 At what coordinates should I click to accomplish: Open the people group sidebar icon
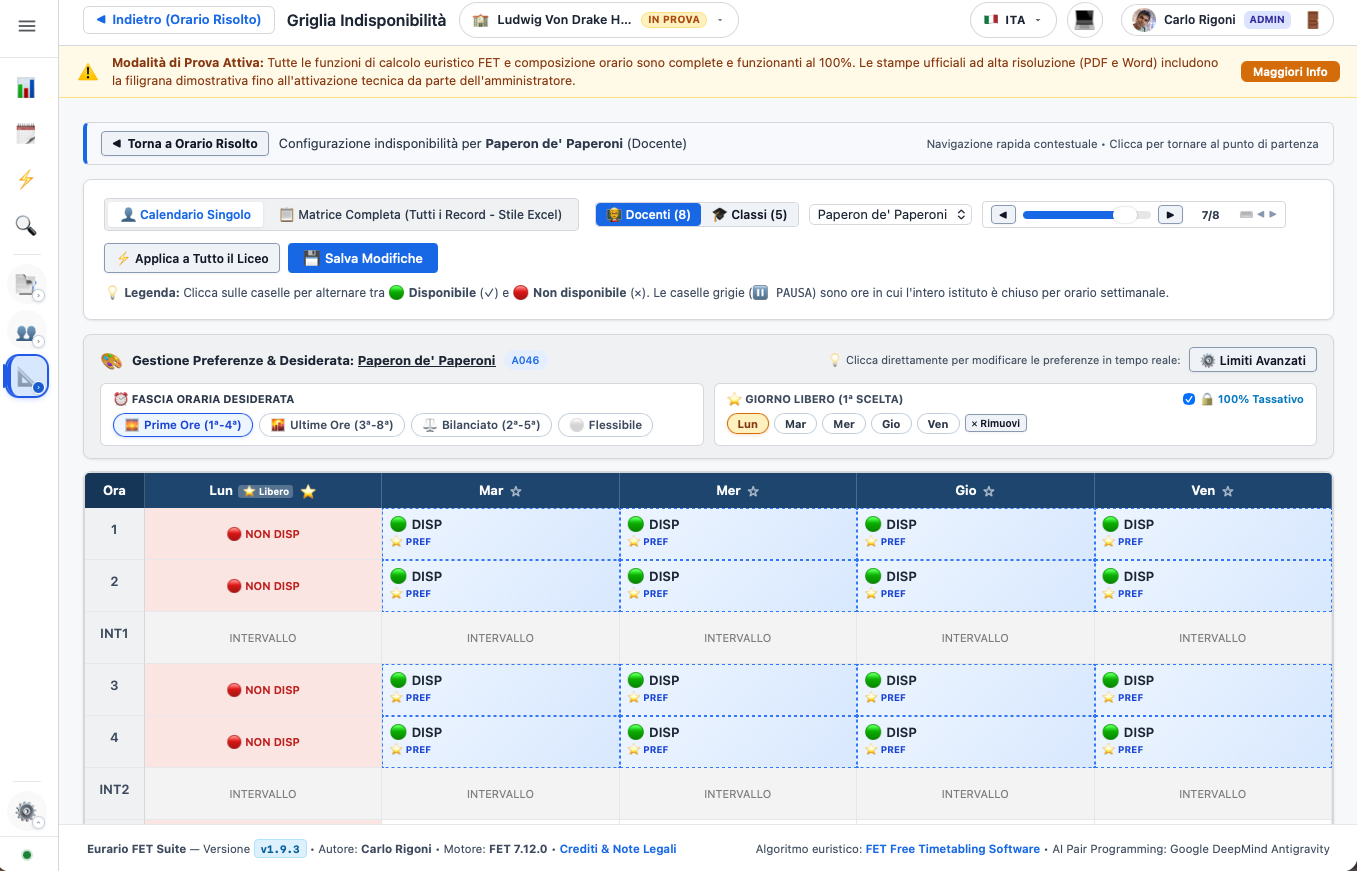coord(27,331)
